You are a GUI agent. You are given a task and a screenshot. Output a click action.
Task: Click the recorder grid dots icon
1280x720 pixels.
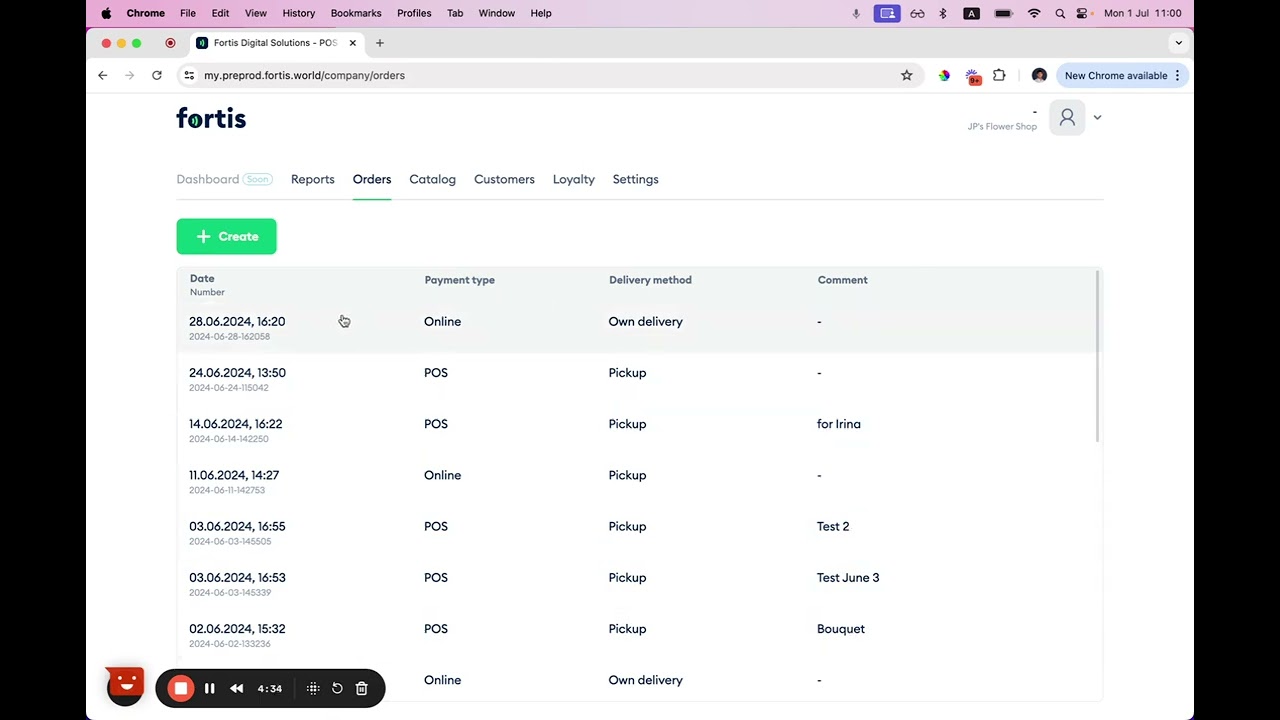pyautogui.click(x=313, y=688)
